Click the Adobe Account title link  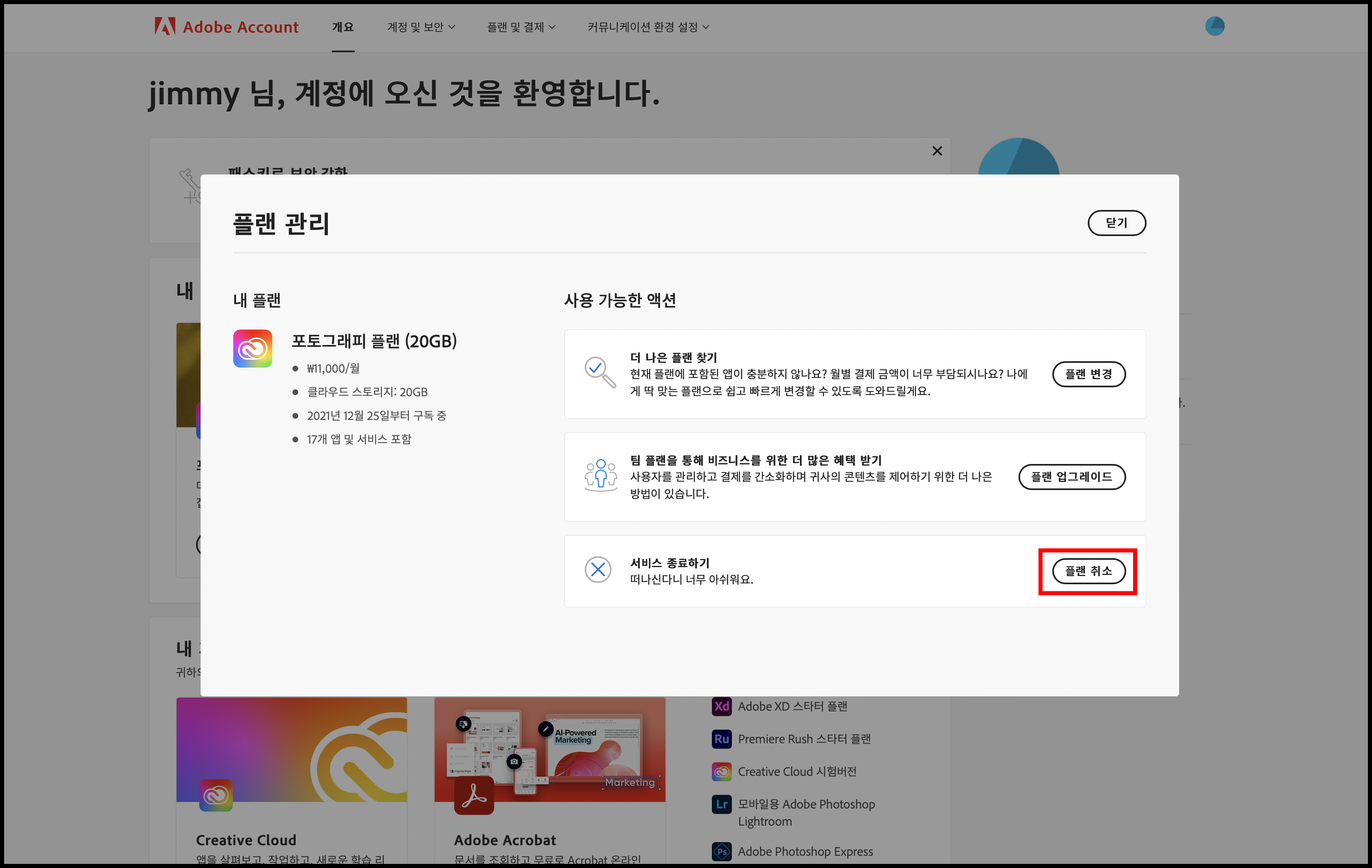click(x=240, y=27)
